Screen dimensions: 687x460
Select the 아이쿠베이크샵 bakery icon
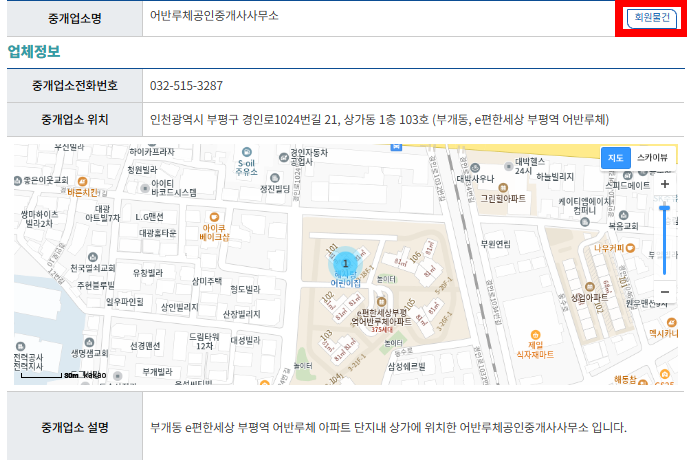pos(214,217)
